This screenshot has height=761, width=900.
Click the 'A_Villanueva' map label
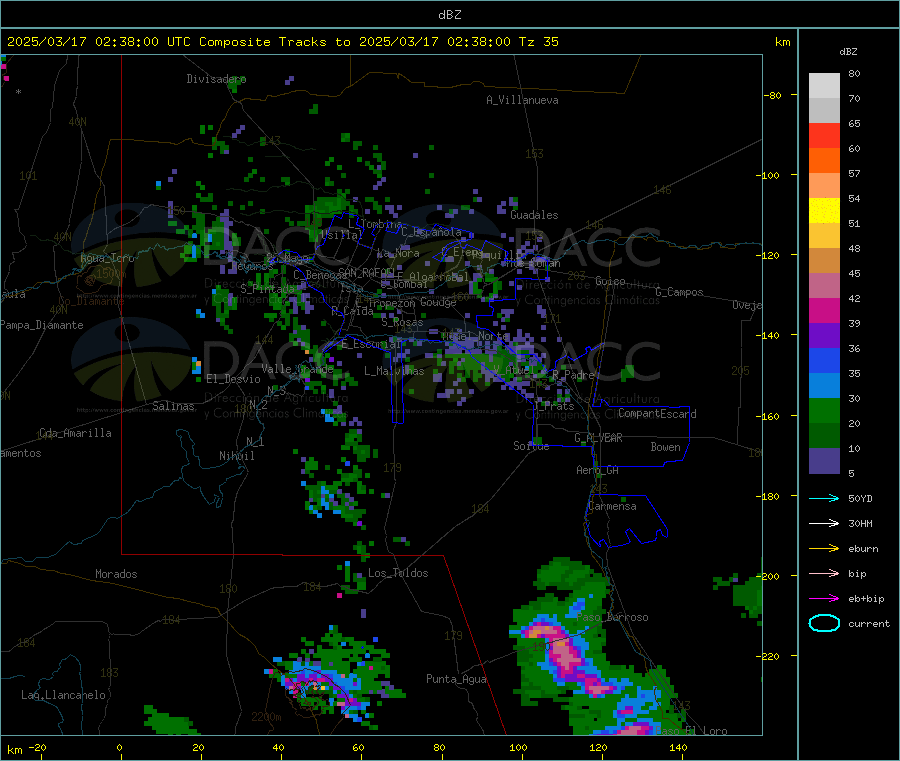click(x=522, y=100)
